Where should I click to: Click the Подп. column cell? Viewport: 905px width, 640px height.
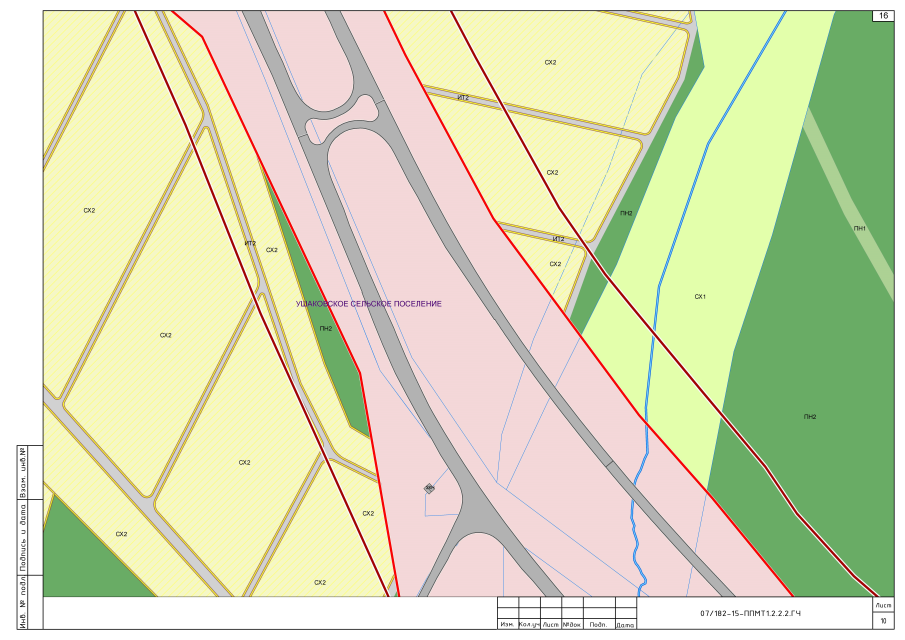click(x=598, y=625)
